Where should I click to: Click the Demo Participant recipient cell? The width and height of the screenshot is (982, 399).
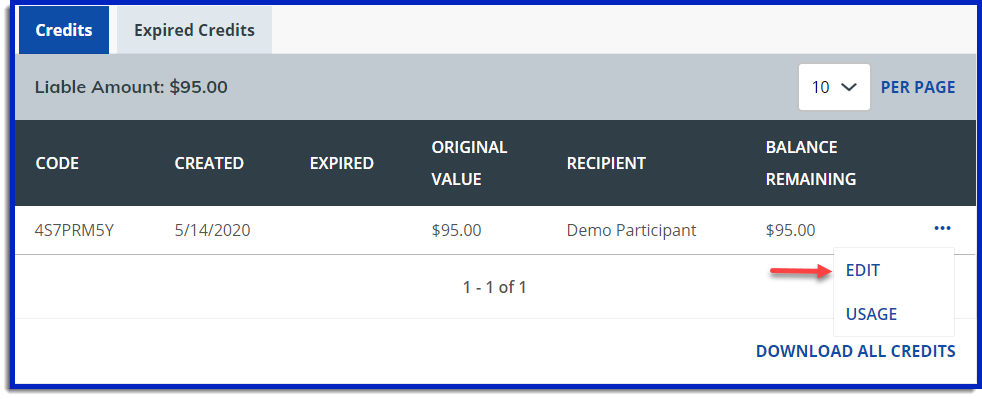coord(631,231)
